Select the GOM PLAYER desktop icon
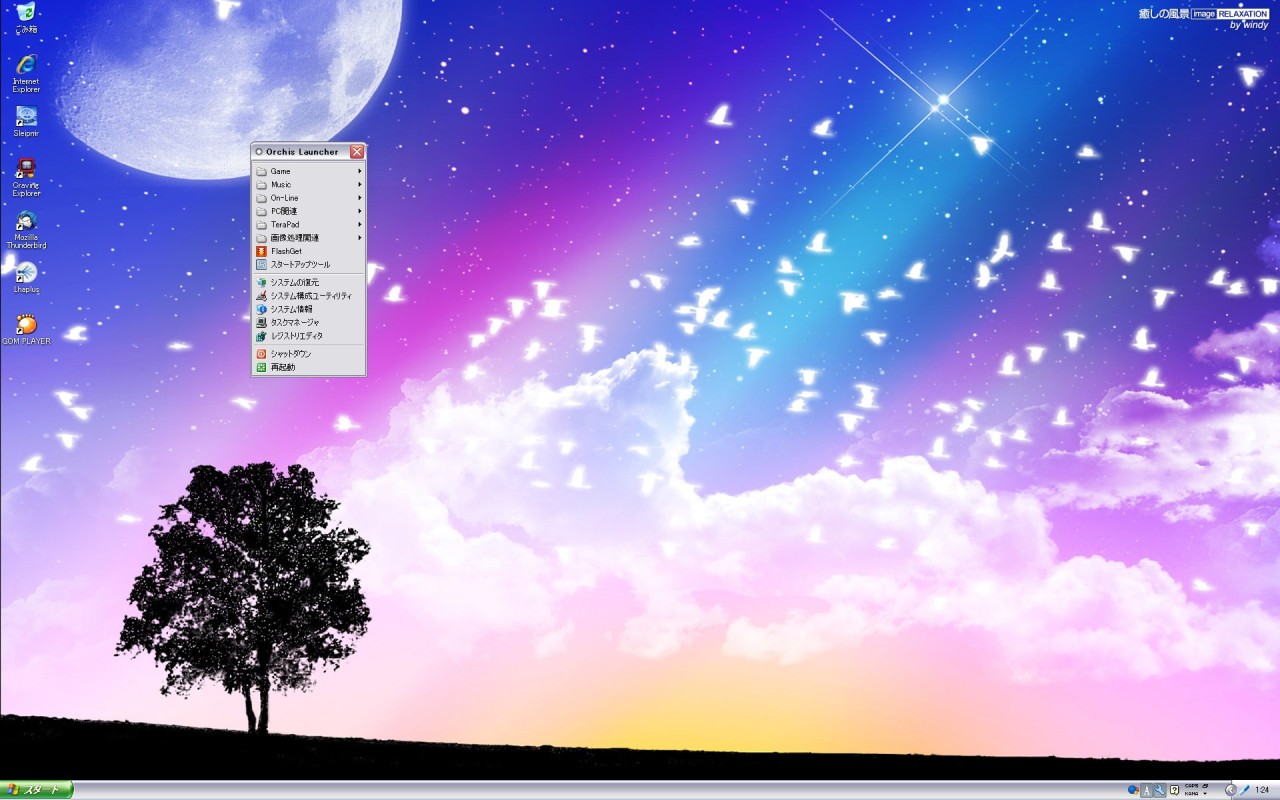The height and width of the screenshot is (800, 1280). 26,329
